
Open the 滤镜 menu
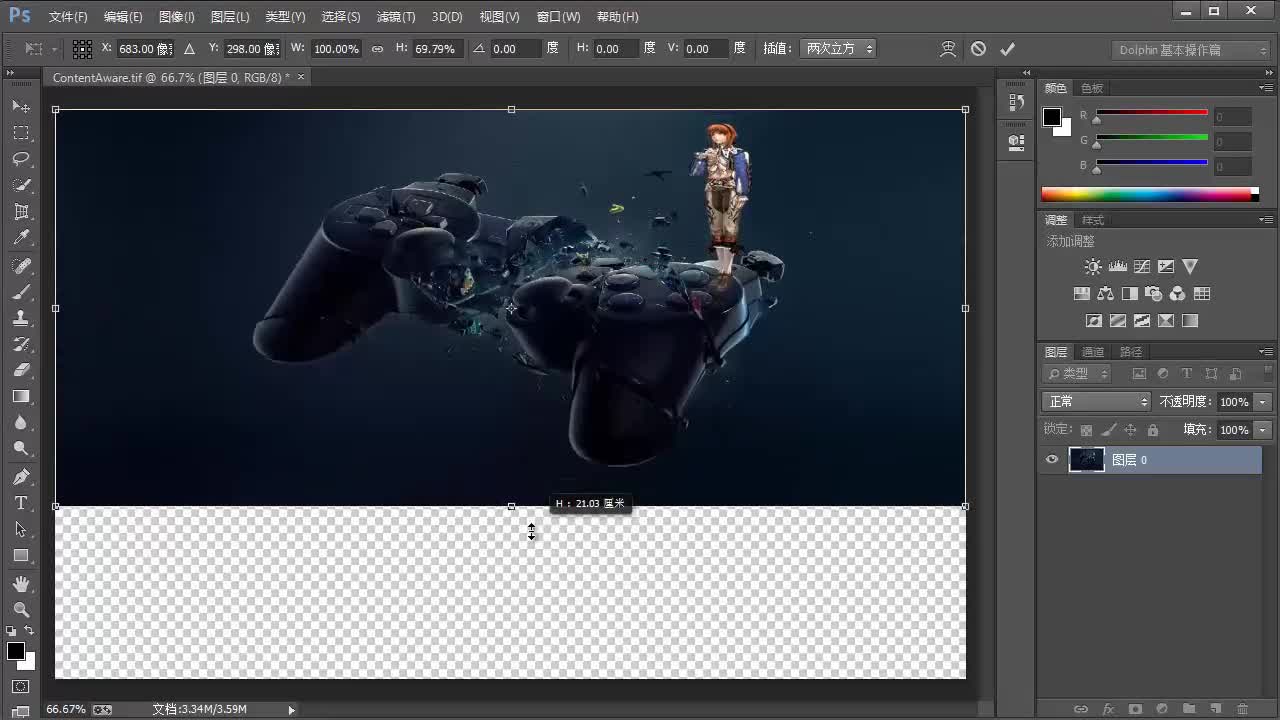click(x=395, y=16)
